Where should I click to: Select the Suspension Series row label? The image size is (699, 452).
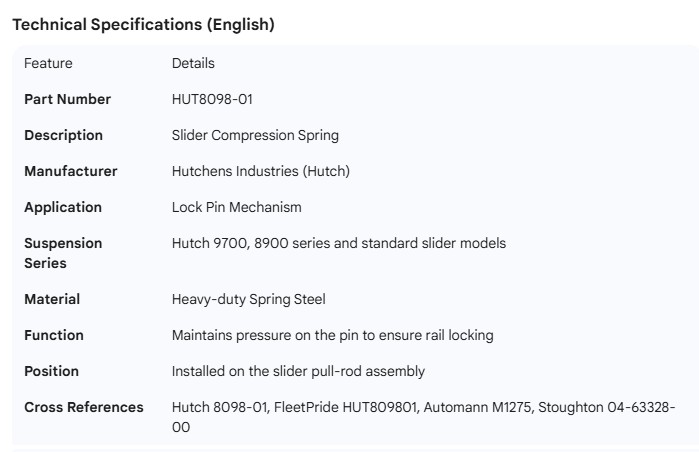63,253
